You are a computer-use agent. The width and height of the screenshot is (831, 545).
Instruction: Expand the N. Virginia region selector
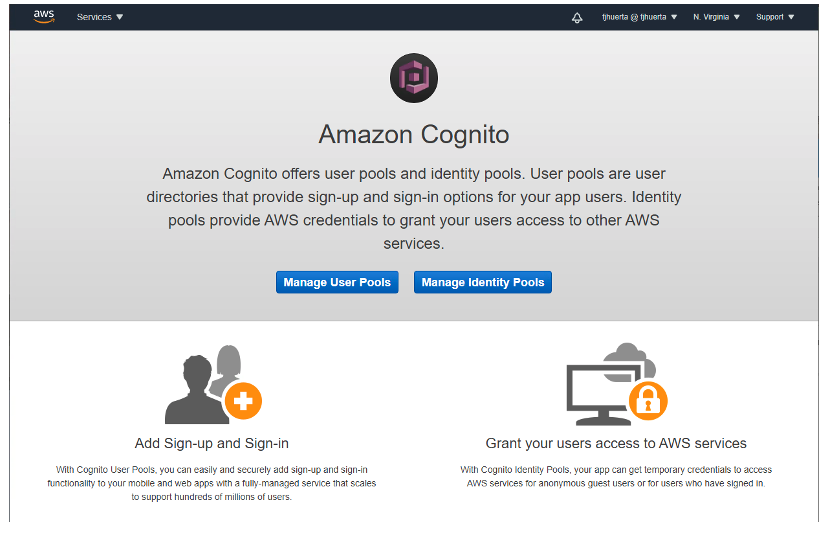click(716, 17)
